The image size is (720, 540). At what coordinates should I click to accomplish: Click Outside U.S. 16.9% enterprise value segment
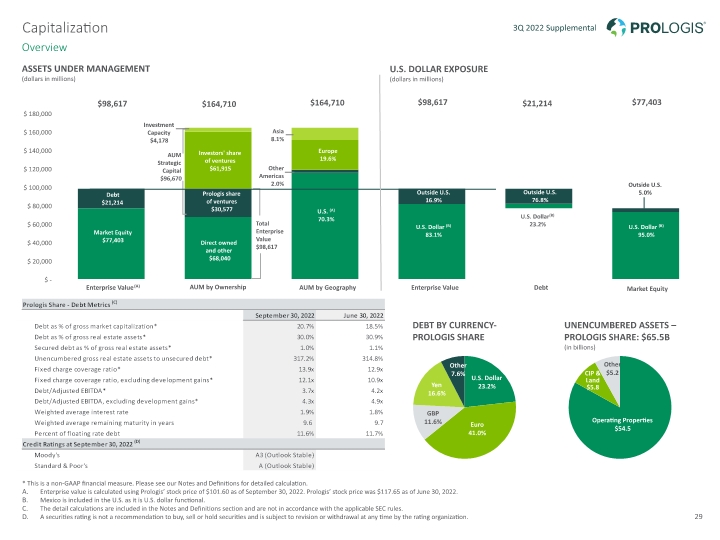point(432,197)
